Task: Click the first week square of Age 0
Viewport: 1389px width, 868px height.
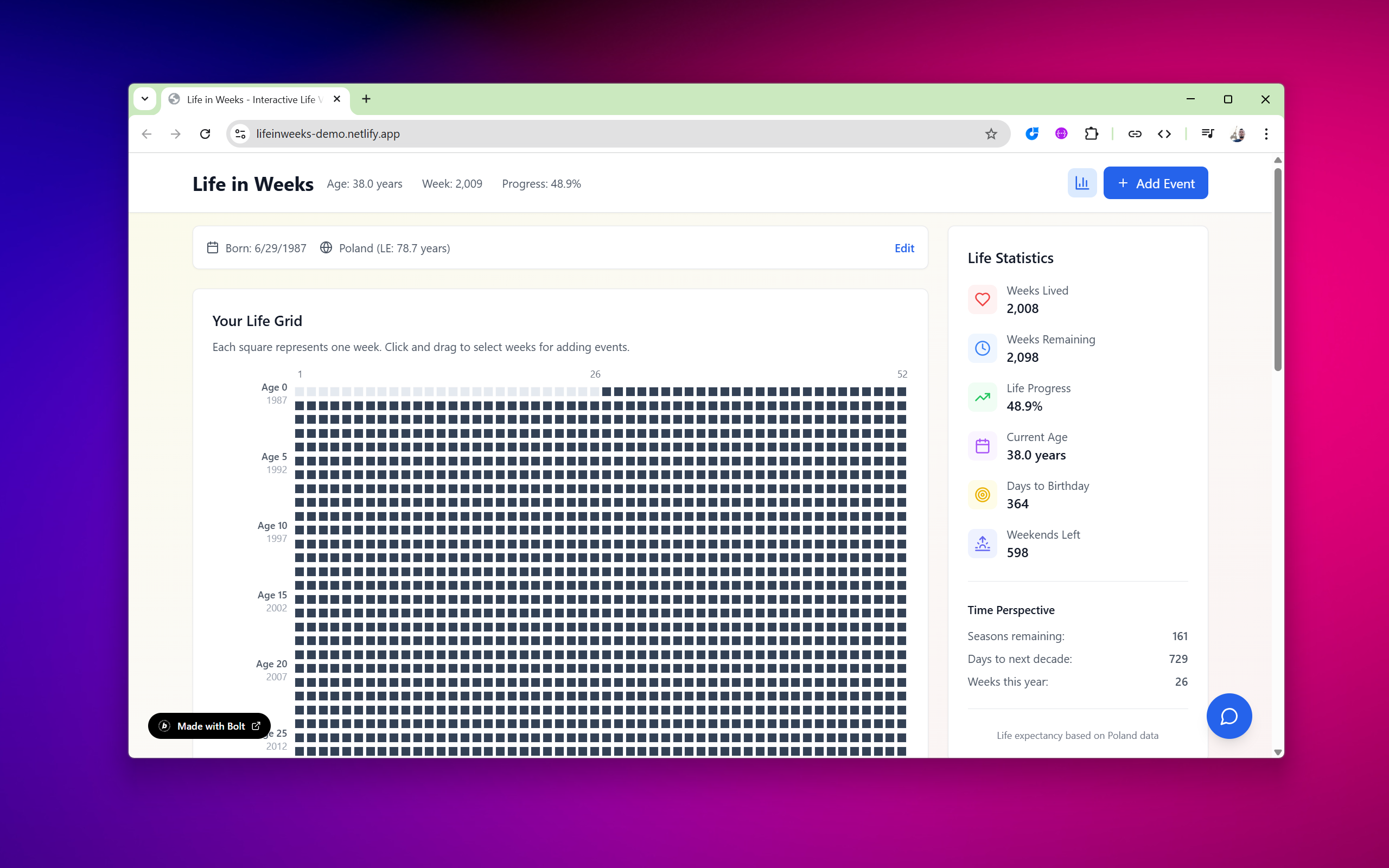Action: point(300,392)
